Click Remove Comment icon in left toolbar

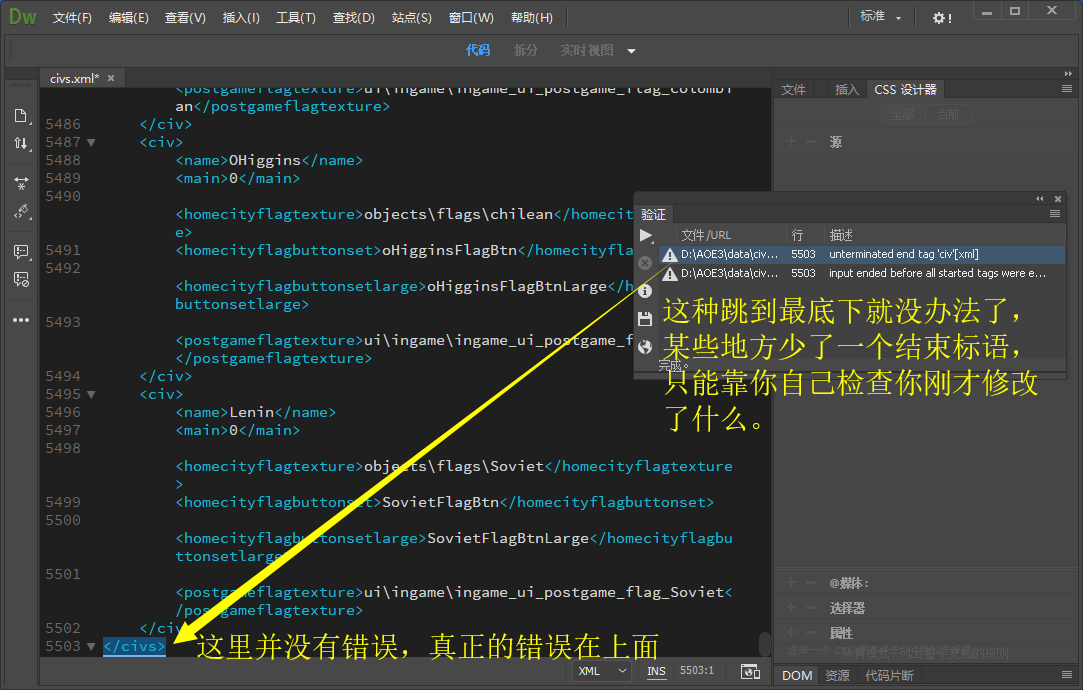point(21,279)
